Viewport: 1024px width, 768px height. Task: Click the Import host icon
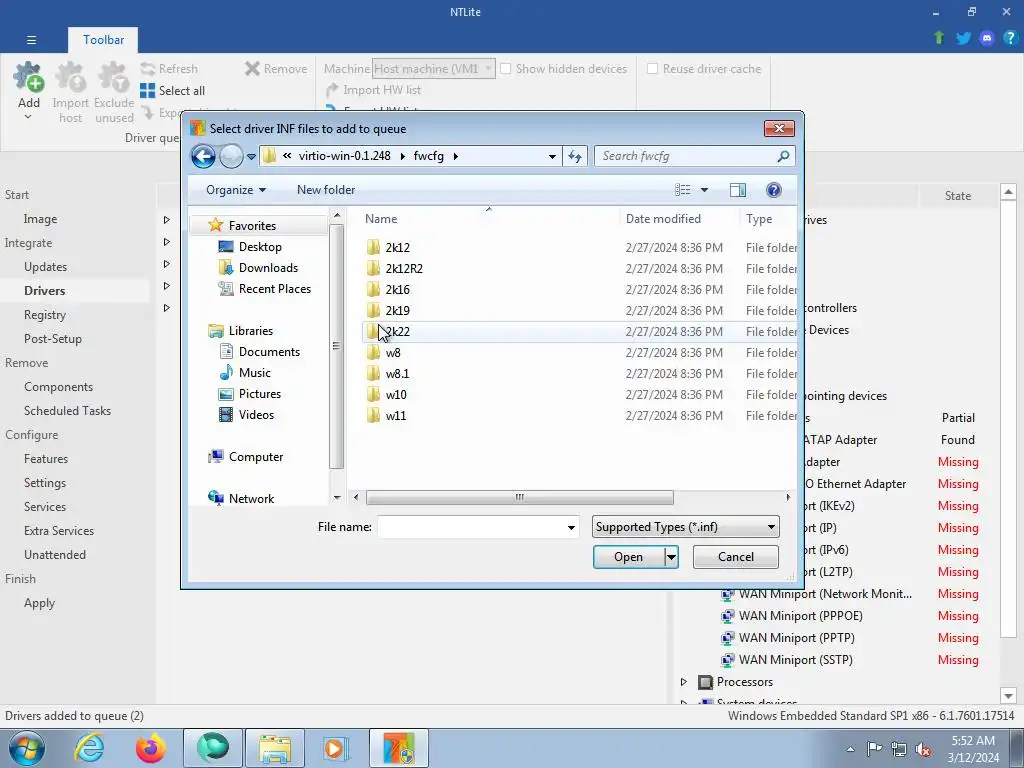click(x=71, y=77)
